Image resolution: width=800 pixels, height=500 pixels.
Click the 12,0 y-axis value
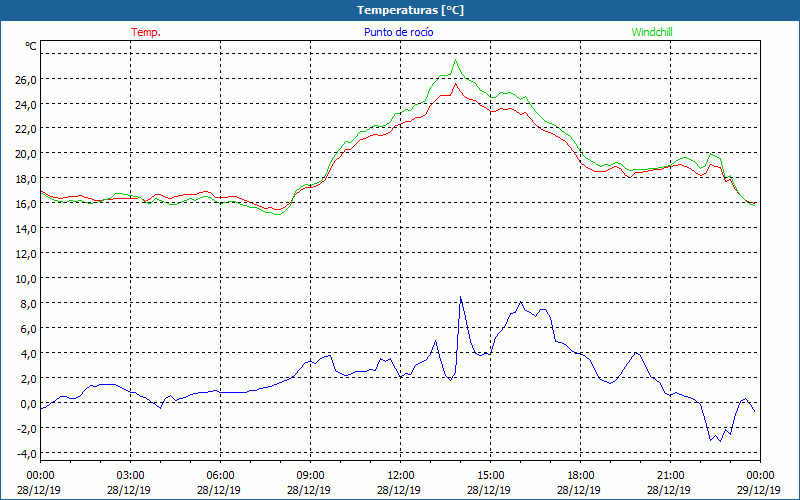coord(24,254)
